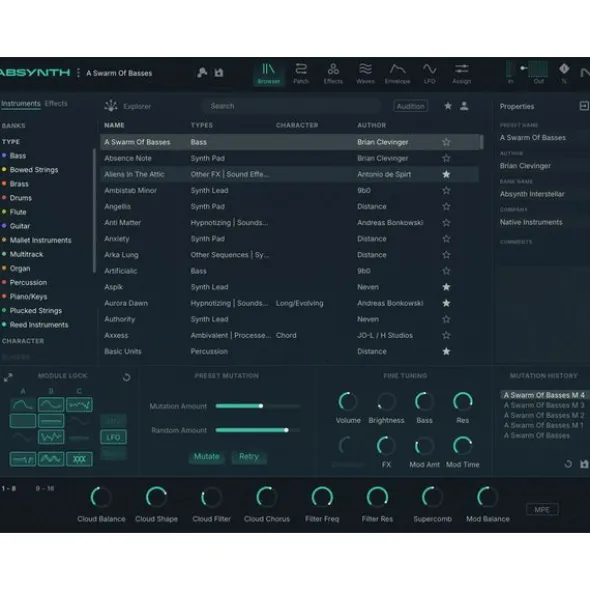Open the LFO view
590x591 pixels.
point(429,73)
